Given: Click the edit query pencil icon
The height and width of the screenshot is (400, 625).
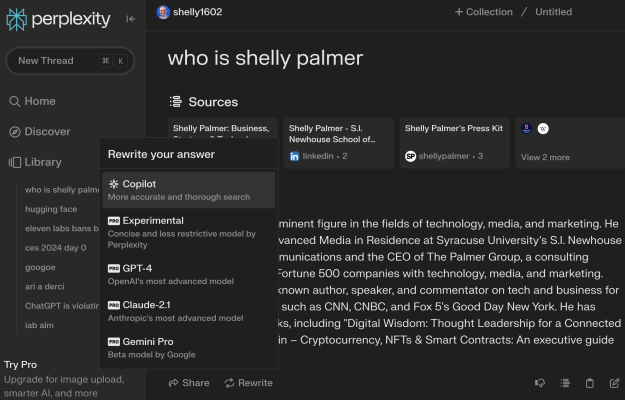Looking at the screenshot, I should [615, 383].
